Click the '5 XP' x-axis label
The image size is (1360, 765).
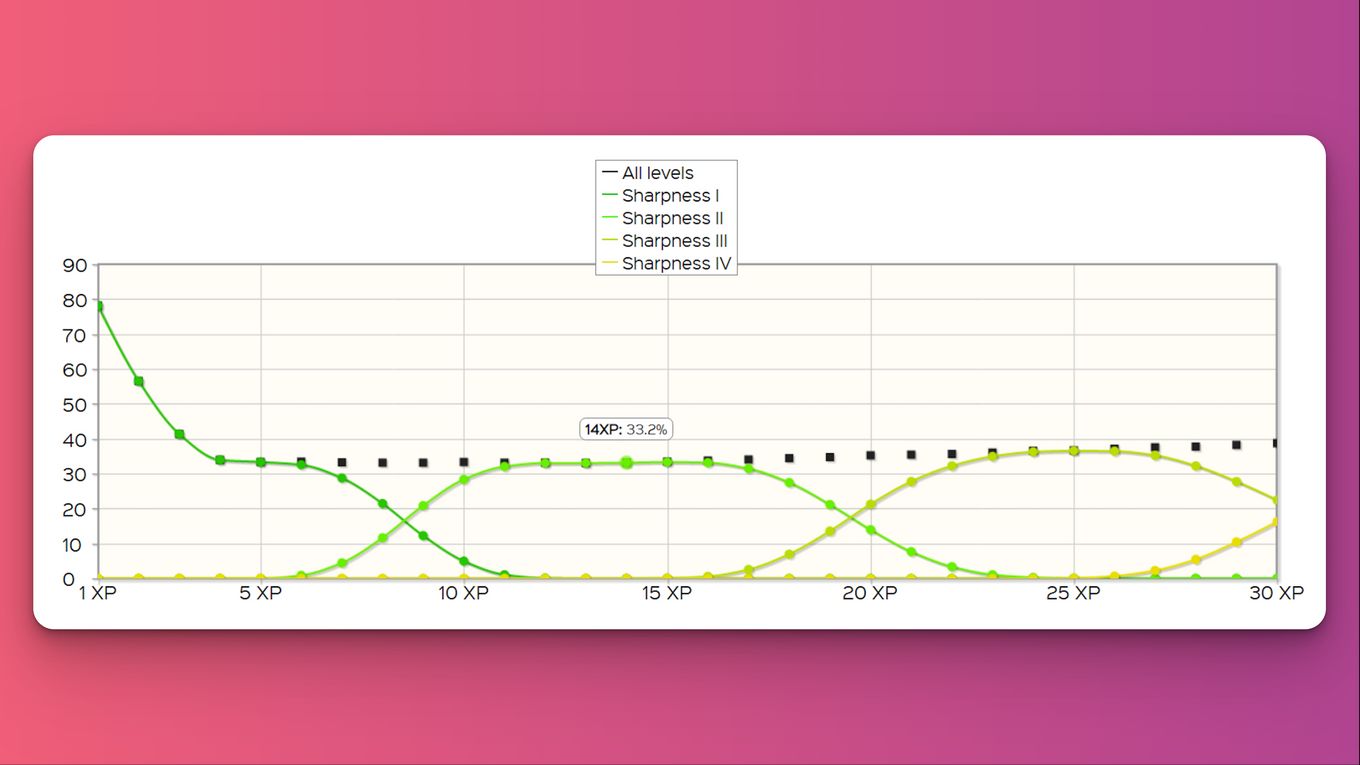tap(261, 593)
